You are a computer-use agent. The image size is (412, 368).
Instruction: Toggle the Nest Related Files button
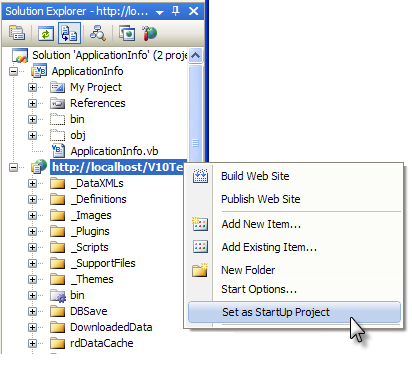click(x=69, y=33)
